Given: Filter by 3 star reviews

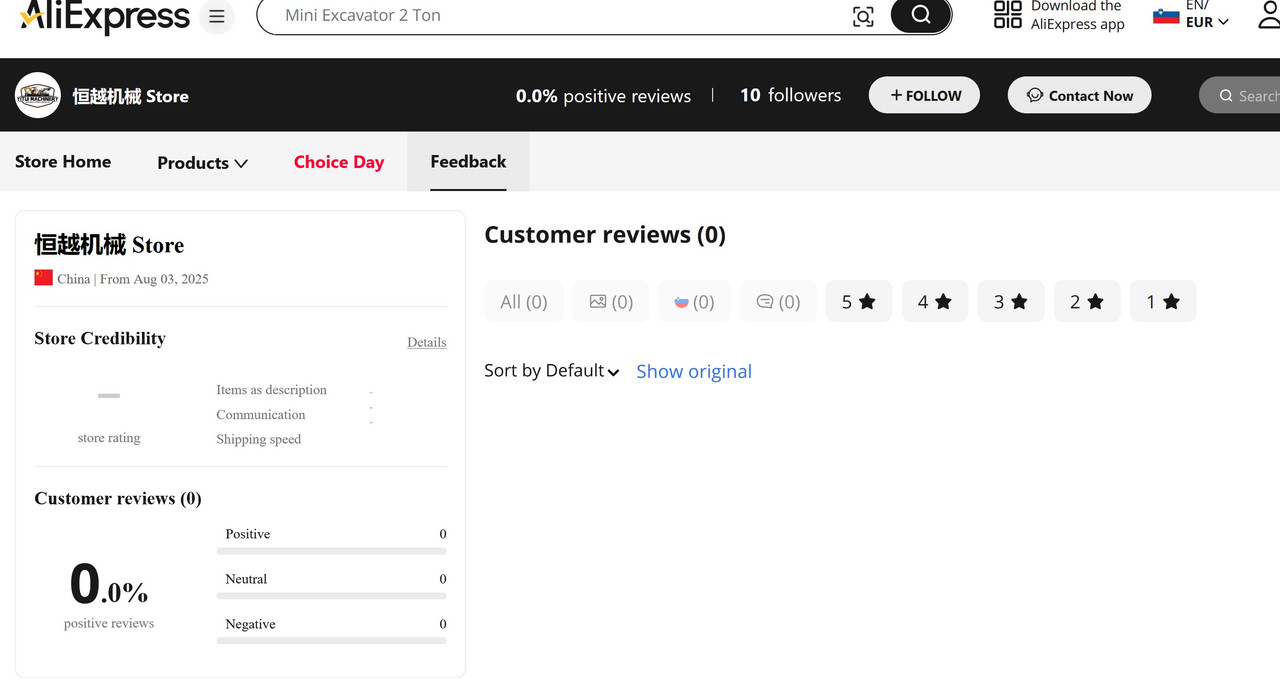Looking at the screenshot, I should [1011, 301].
